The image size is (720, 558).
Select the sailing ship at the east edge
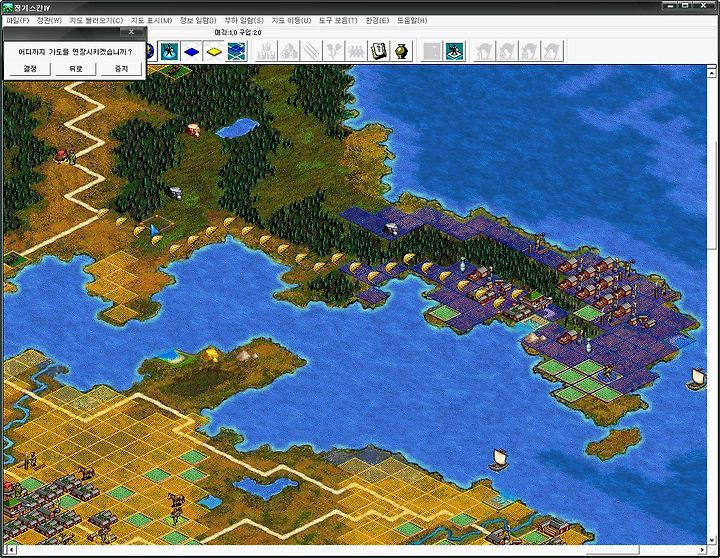696,379
